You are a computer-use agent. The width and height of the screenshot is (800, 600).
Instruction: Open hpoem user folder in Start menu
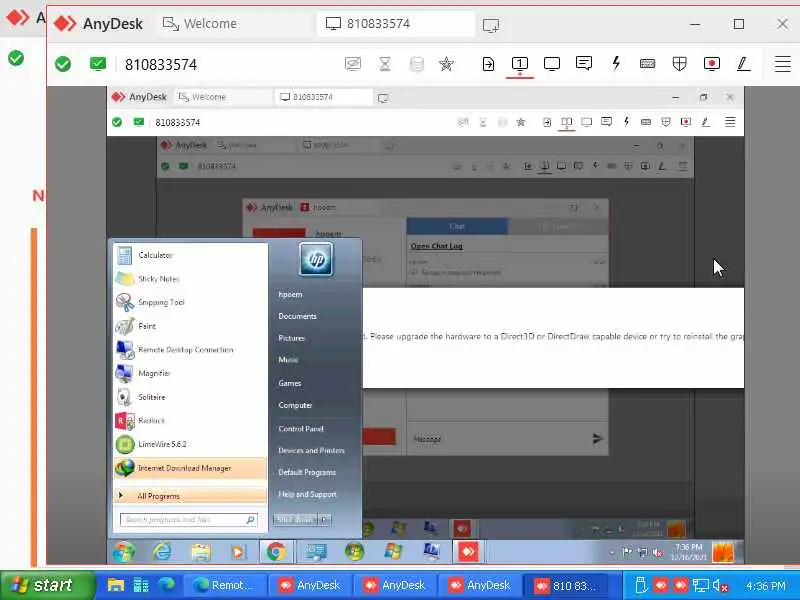[x=291, y=294]
